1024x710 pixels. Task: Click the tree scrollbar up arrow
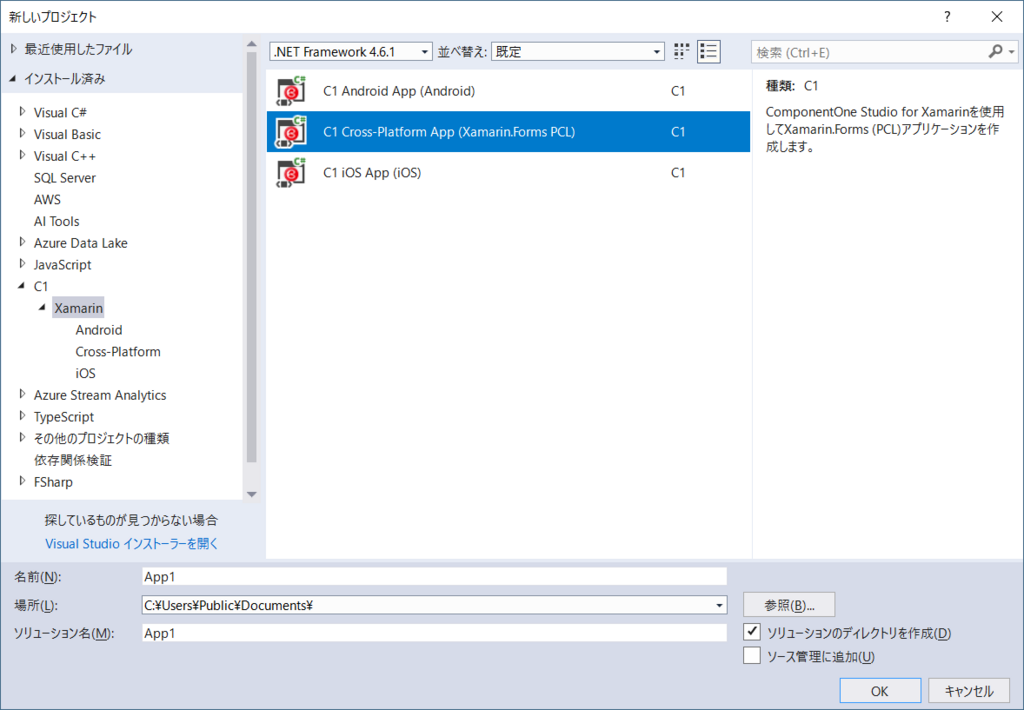[251, 44]
